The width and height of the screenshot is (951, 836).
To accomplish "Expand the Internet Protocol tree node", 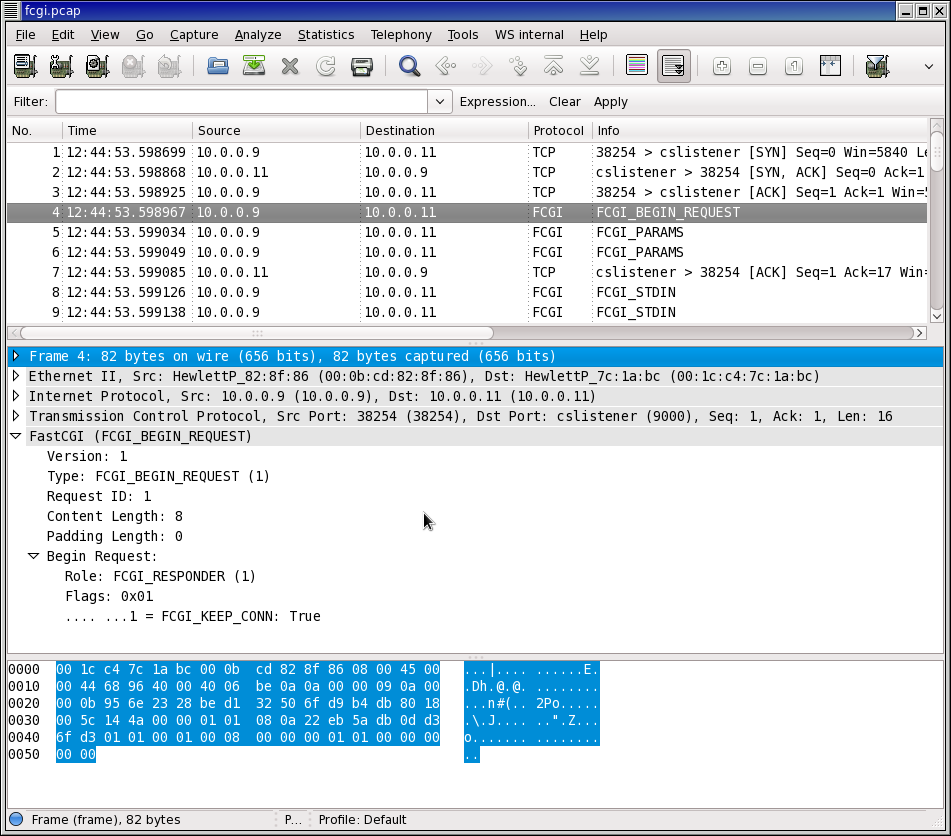I will pyautogui.click(x=16, y=396).
